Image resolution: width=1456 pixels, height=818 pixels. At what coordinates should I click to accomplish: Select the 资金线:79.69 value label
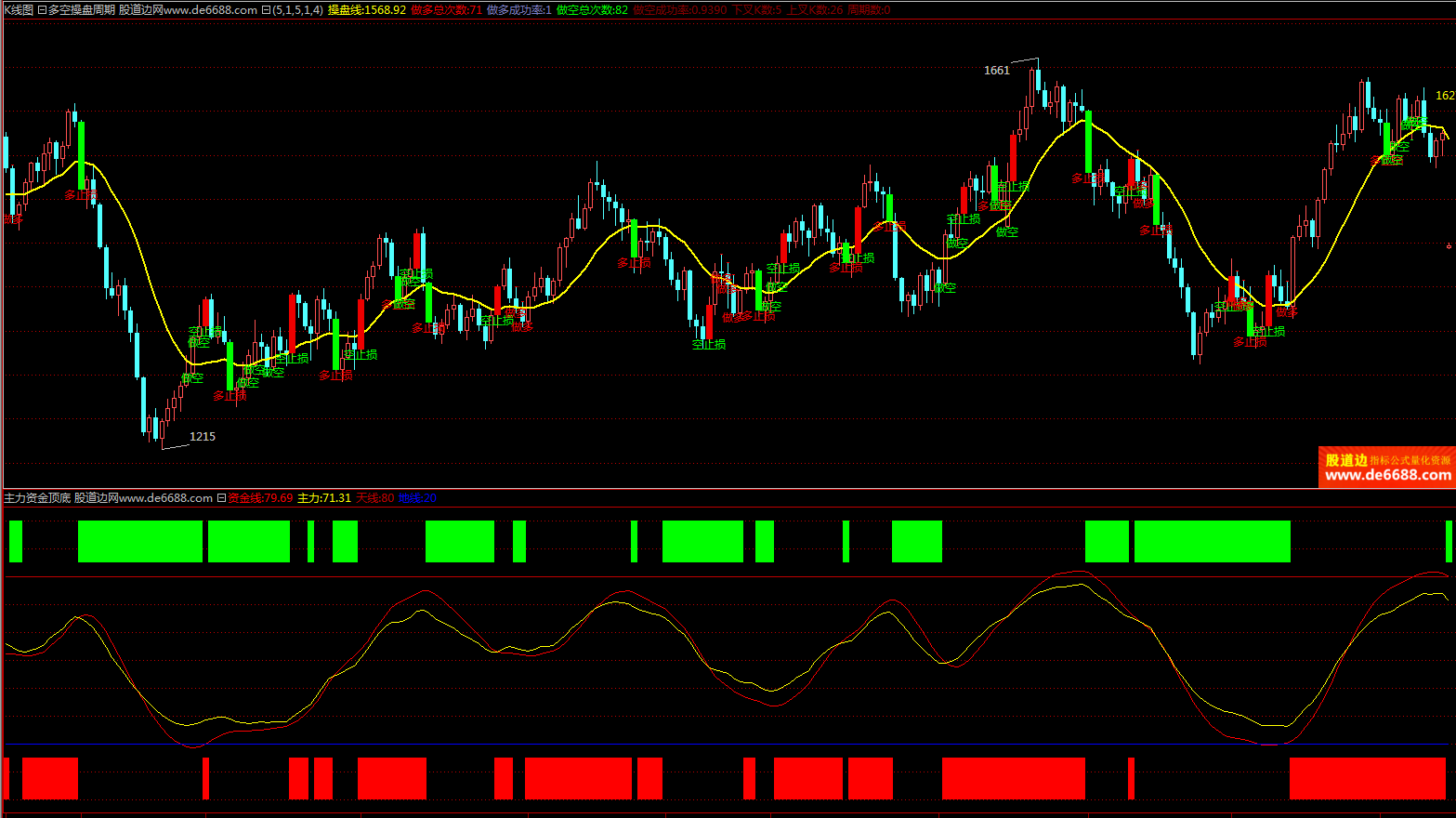coord(260,498)
